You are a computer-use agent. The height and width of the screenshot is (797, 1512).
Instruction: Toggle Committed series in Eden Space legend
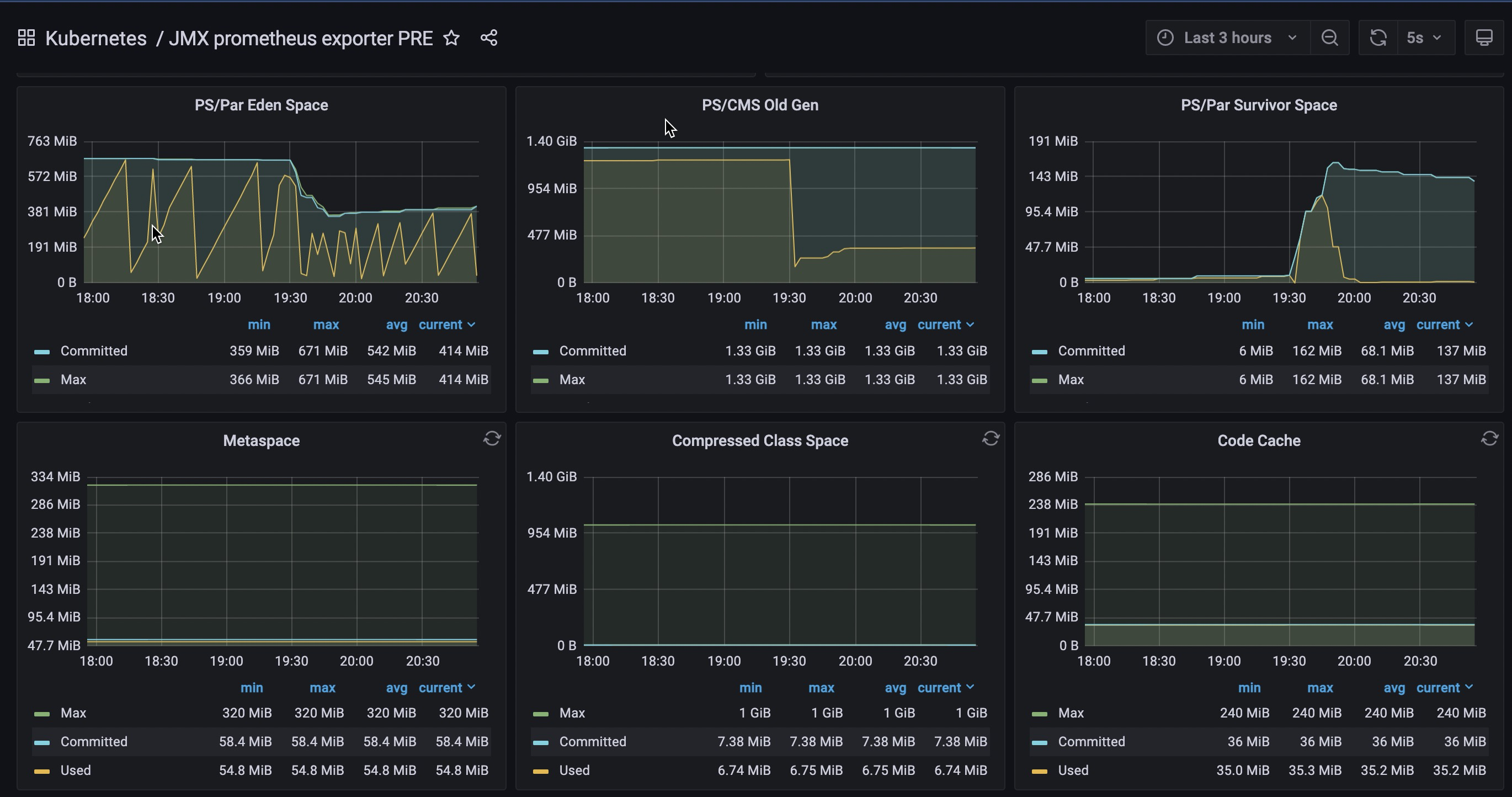pos(93,351)
